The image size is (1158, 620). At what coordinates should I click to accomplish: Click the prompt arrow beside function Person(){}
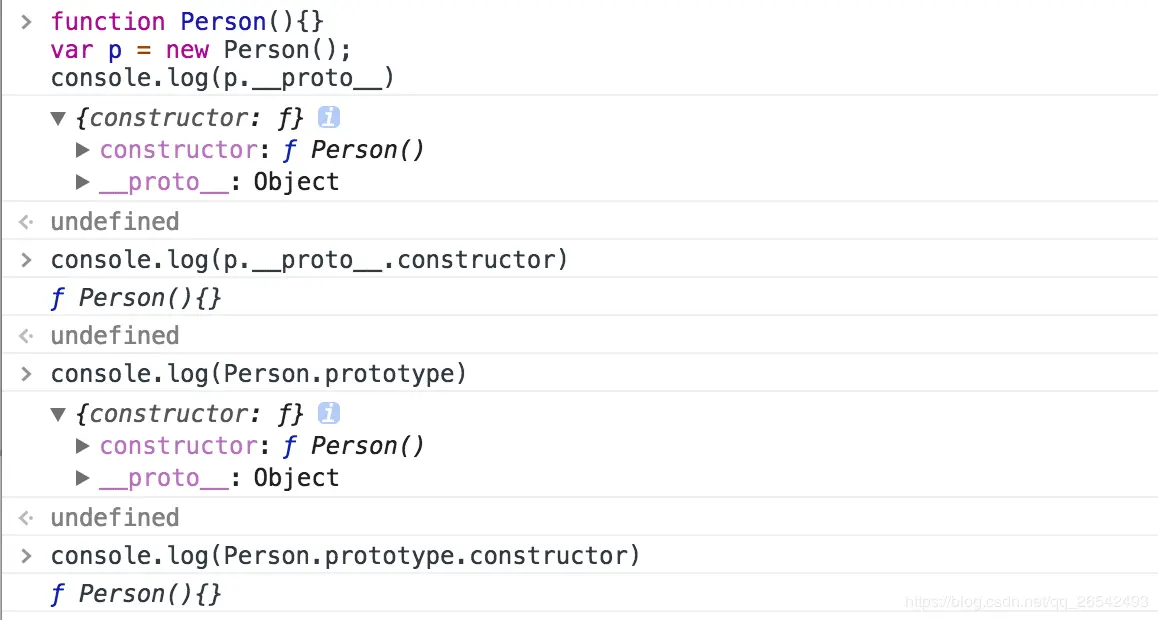pyautogui.click(x=27, y=21)
